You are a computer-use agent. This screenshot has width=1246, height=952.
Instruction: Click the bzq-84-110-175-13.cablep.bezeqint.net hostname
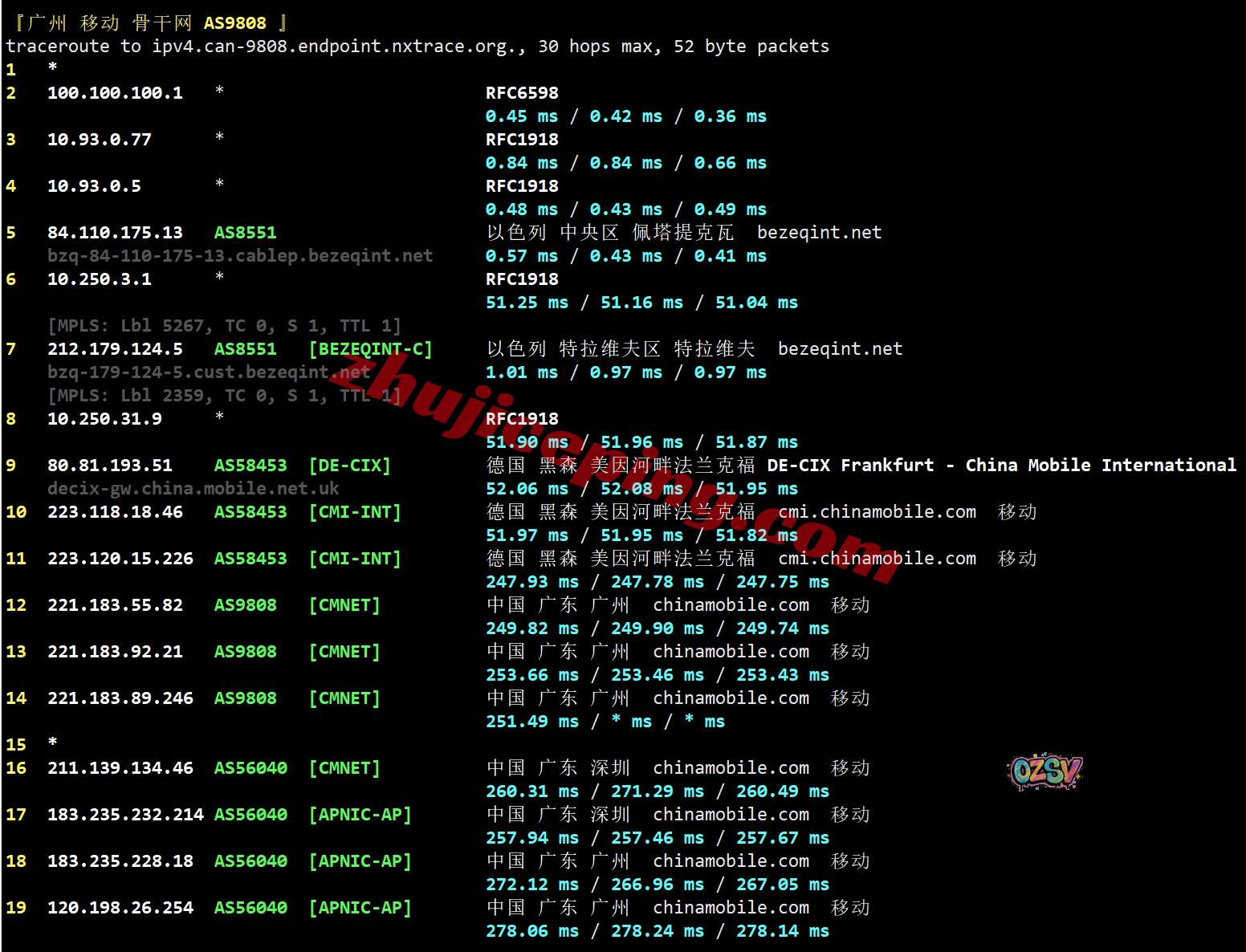pos(240,256)
